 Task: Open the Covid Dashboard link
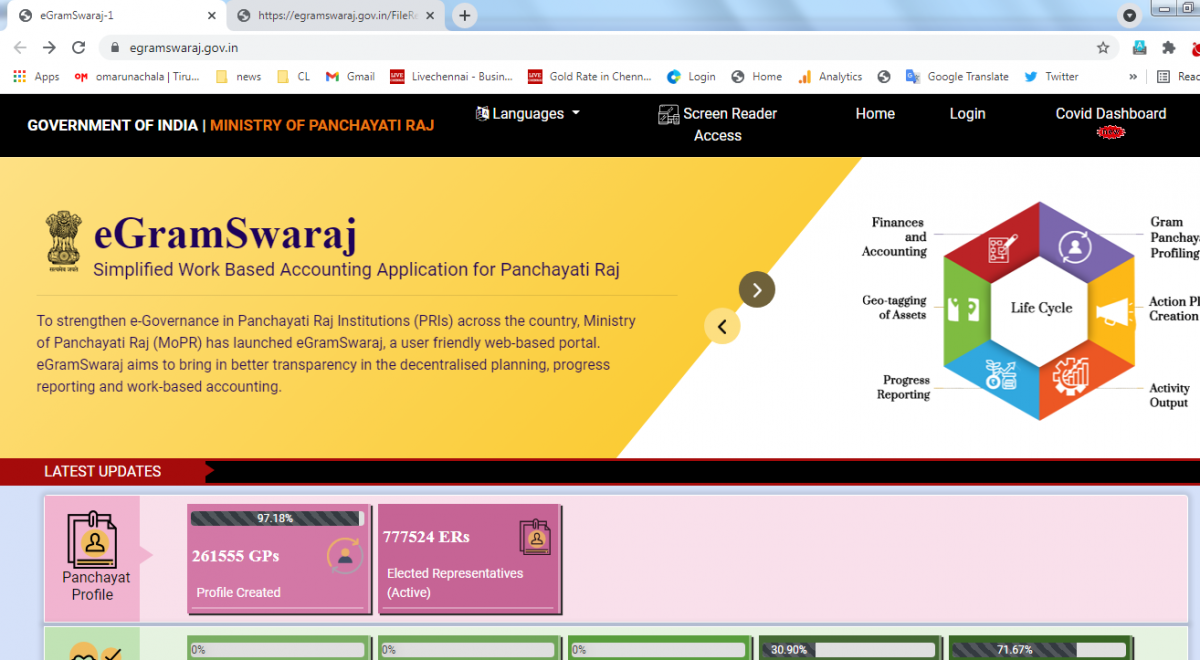click(1110, 114)
